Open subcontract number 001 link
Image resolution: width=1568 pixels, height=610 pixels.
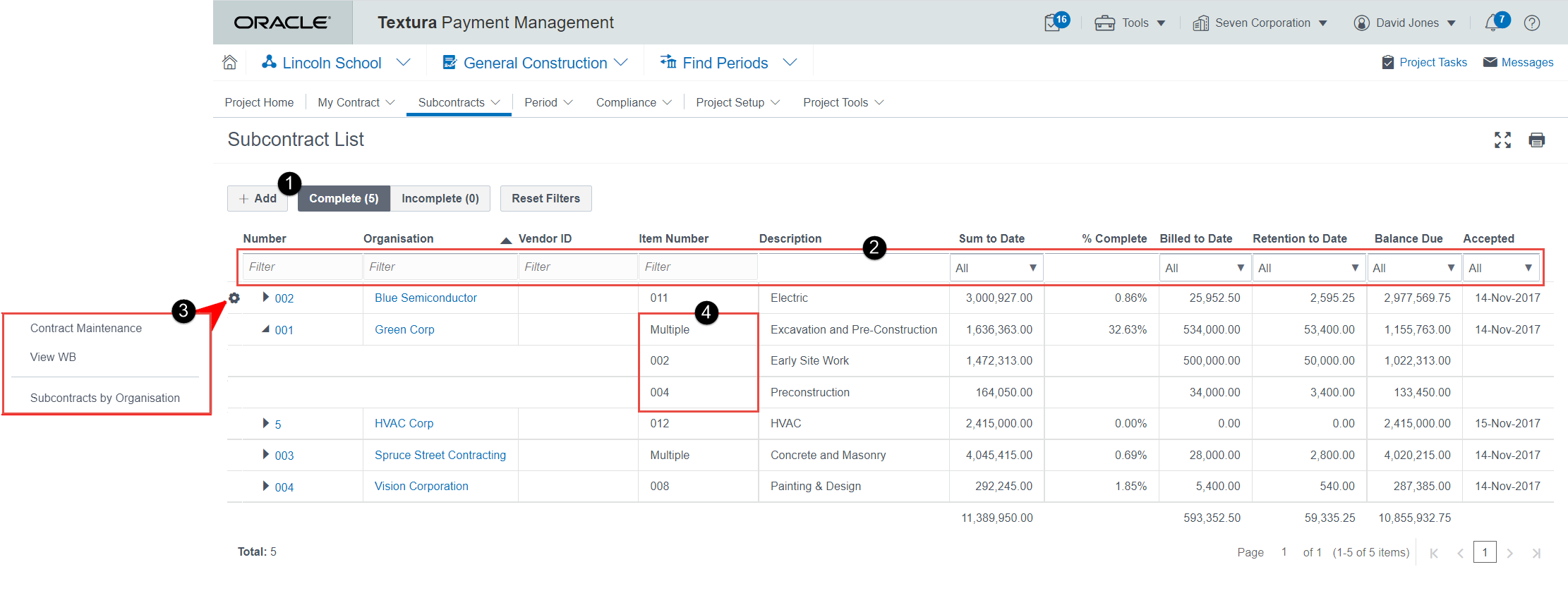click(284, 330)
